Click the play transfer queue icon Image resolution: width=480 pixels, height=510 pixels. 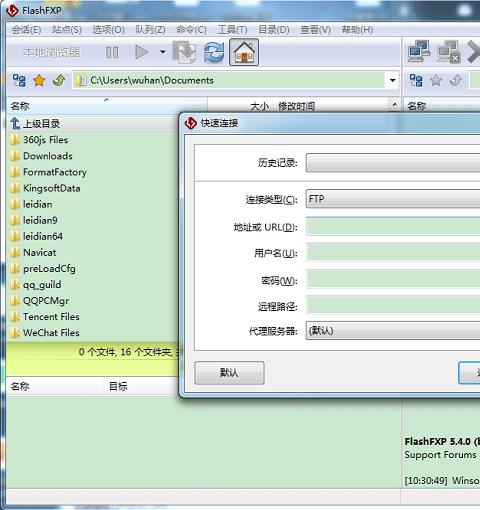[142, 52]
